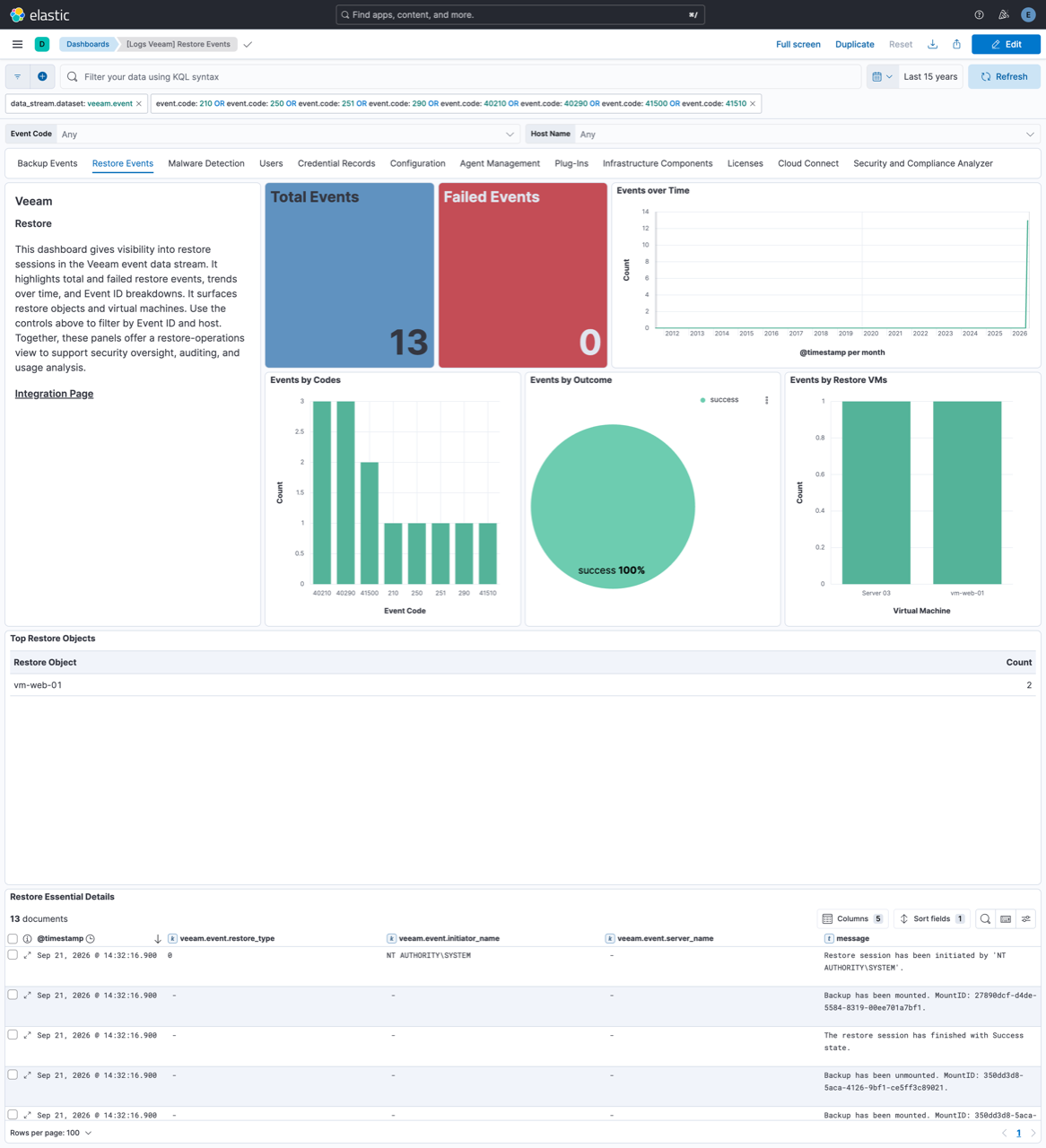Click the green success pie slice
This screenshot has width=1046, height=1148.
pos(613,507)
